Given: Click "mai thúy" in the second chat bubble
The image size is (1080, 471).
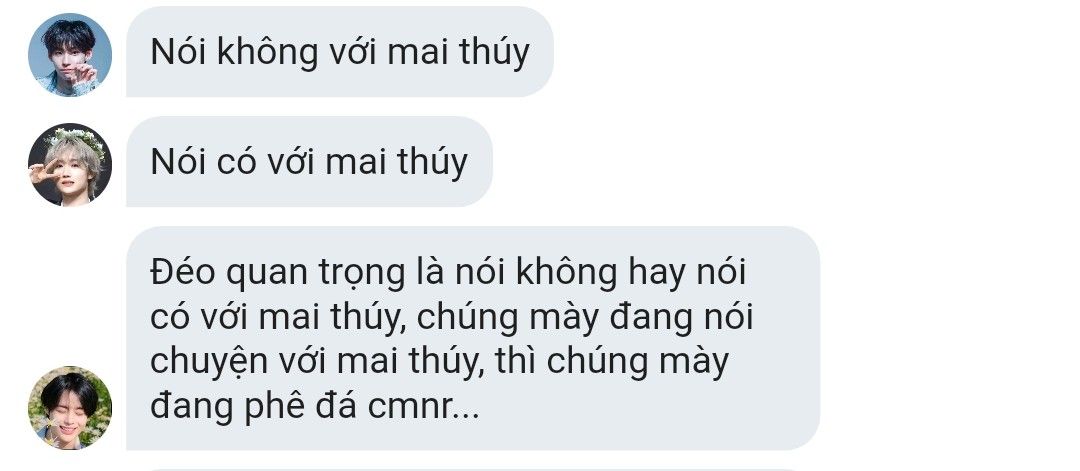Looking at the screenshot, I should point(397,163).
